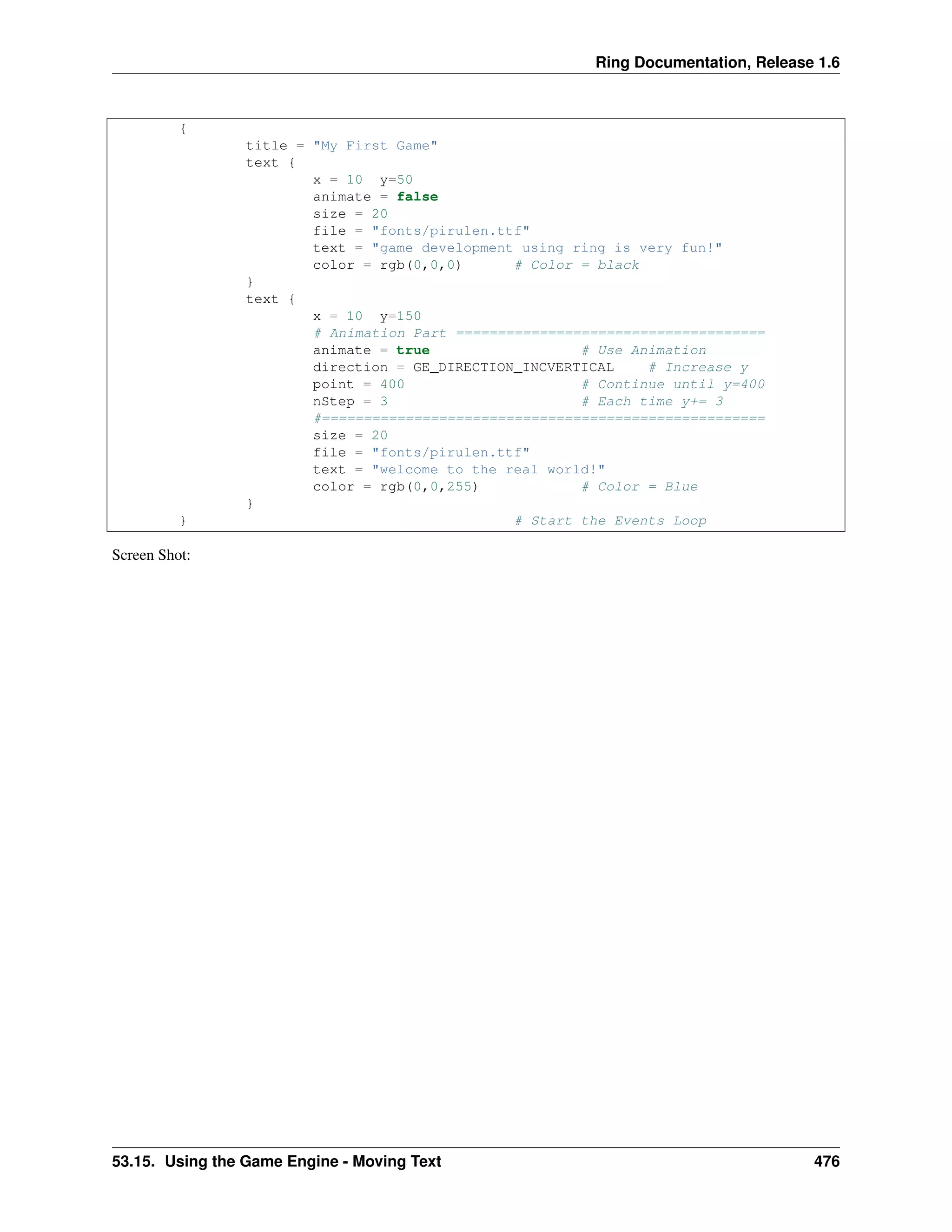Click the header "Ring Documentation, Release 1.6"
Image resolution: width=952 pixels, height=1232 pixels.
coord(717,62)
